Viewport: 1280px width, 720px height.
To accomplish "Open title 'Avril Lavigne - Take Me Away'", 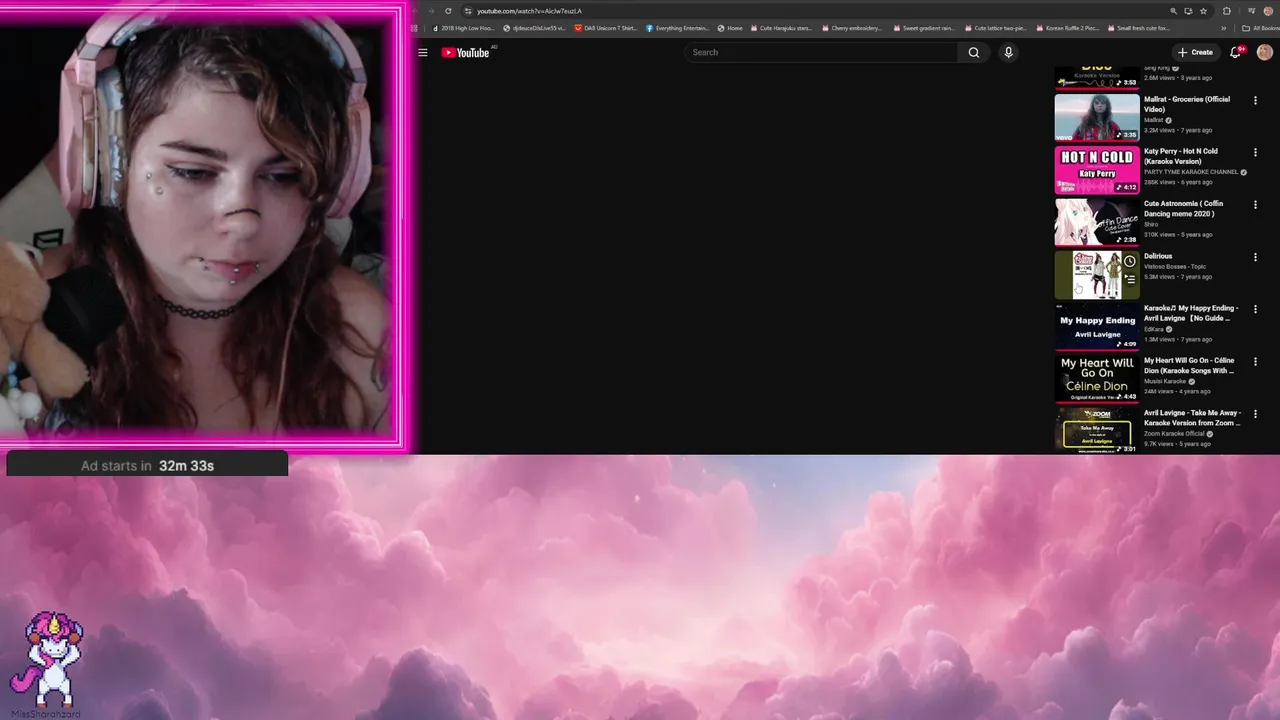I will (1192, 417).
